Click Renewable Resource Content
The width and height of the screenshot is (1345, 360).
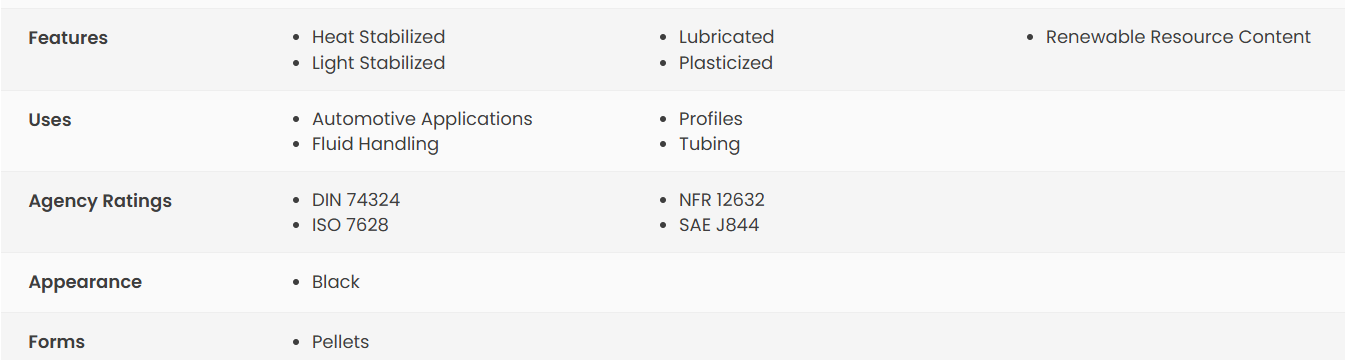(1178, 37)
